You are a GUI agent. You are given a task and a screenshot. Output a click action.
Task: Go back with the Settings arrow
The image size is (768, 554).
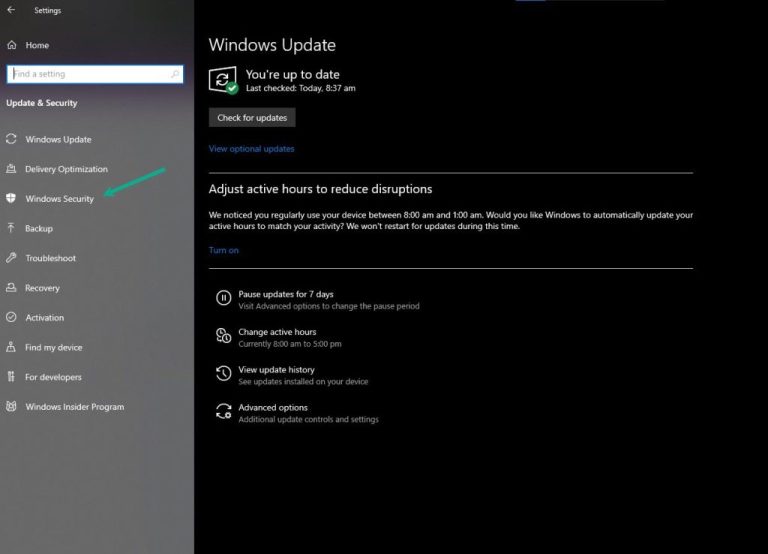tap(11, 10)
